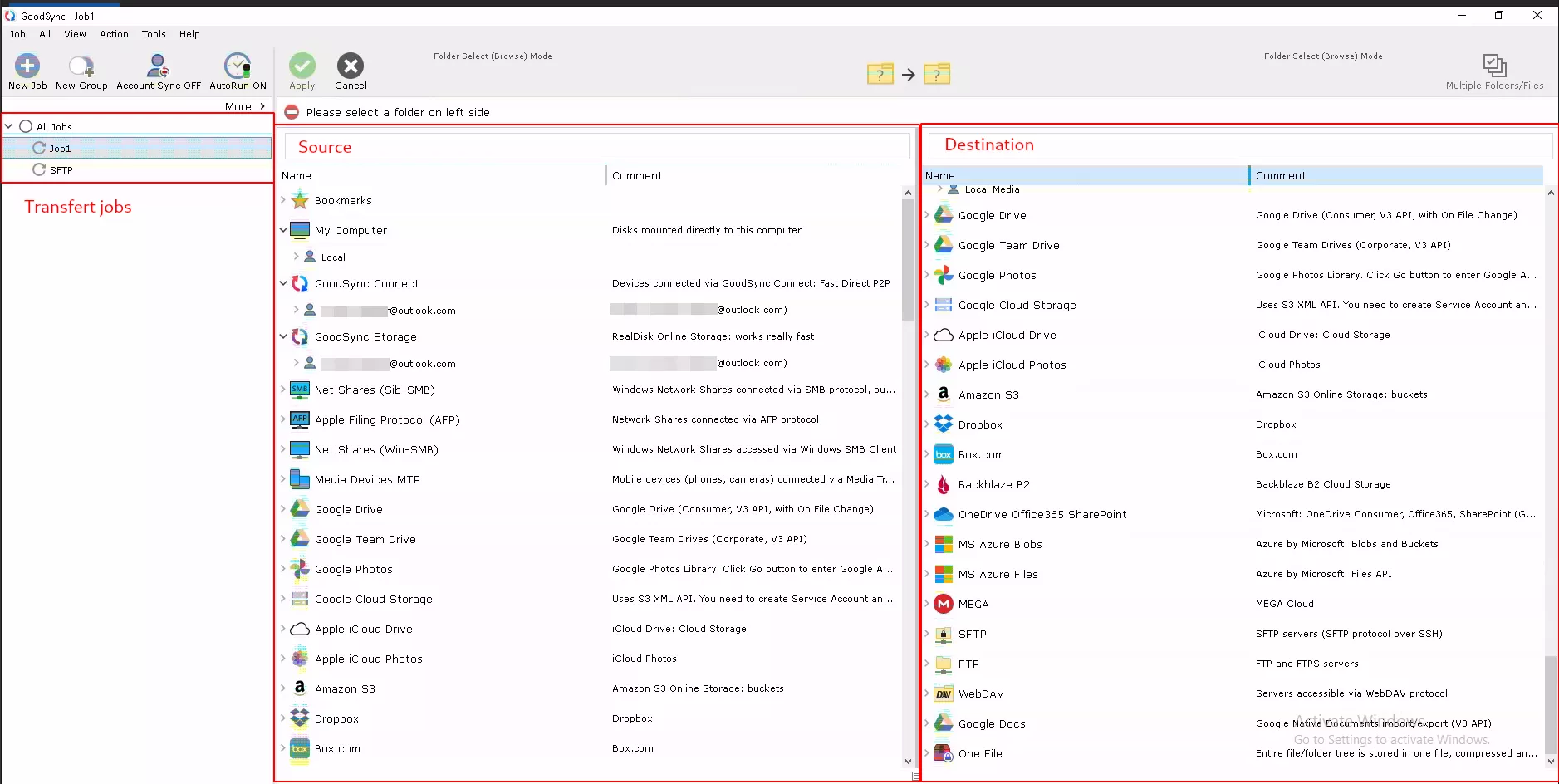Open the Action menu
The image size is (1559, 784).
pyautogui.click(x=114, y=34)
